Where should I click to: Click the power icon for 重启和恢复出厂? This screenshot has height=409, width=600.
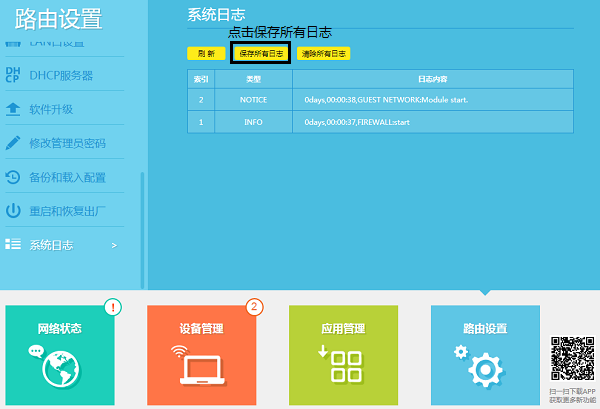click(x=13, y=211)
